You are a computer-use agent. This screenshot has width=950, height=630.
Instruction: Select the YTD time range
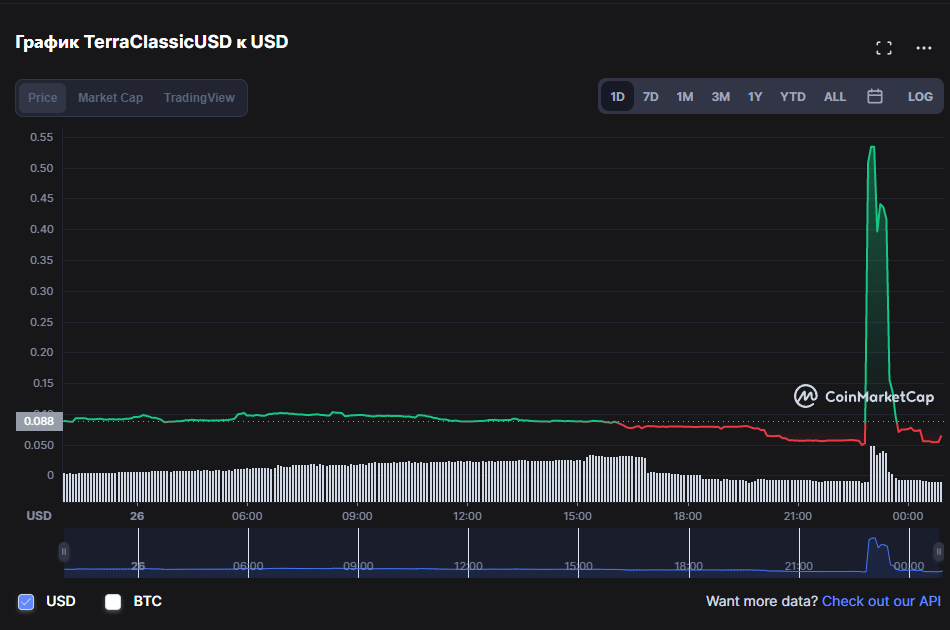[x=792, y=97]
